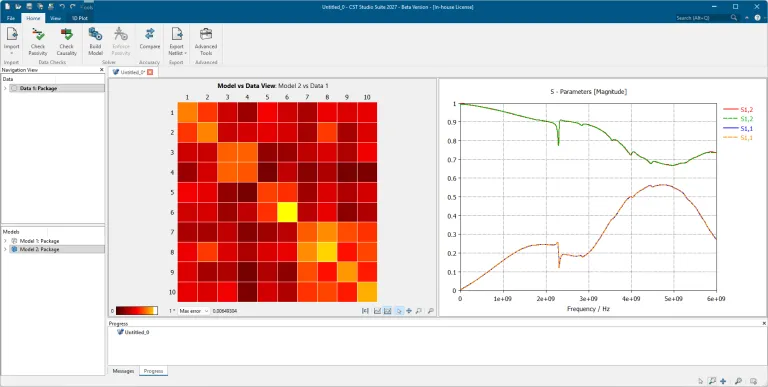768x387 pixels.
Task: Click the yellow heatmap cell at row 8 column 8
Action: click(327, 252)
